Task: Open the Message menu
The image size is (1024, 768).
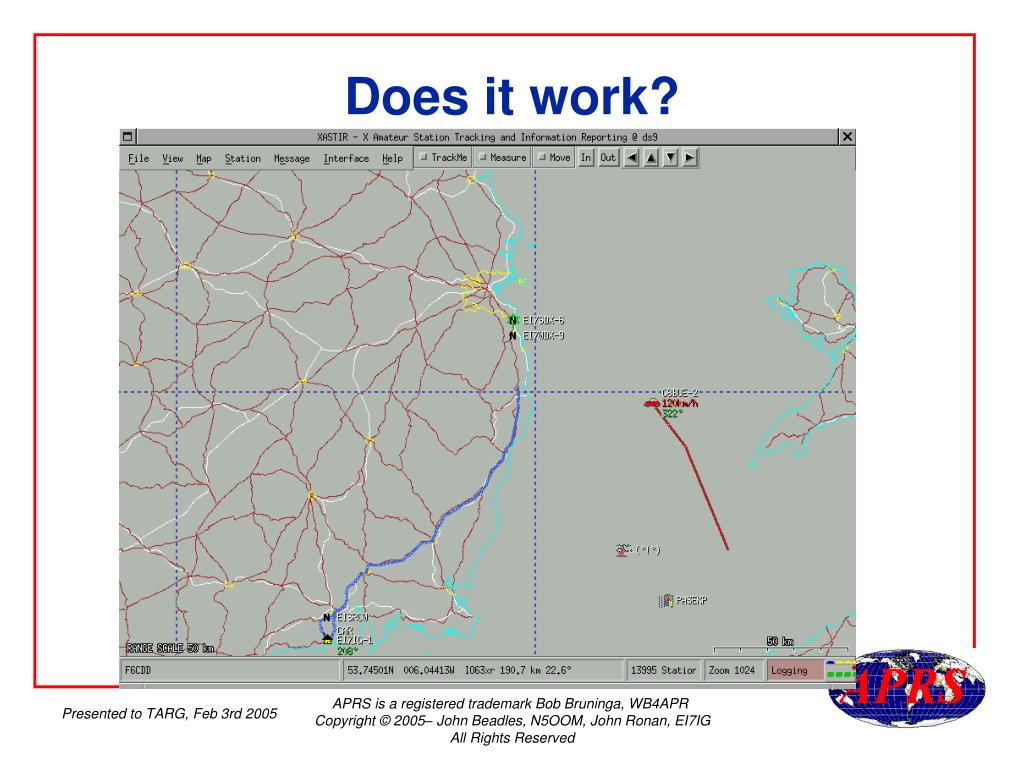Action: coord(291,158)
